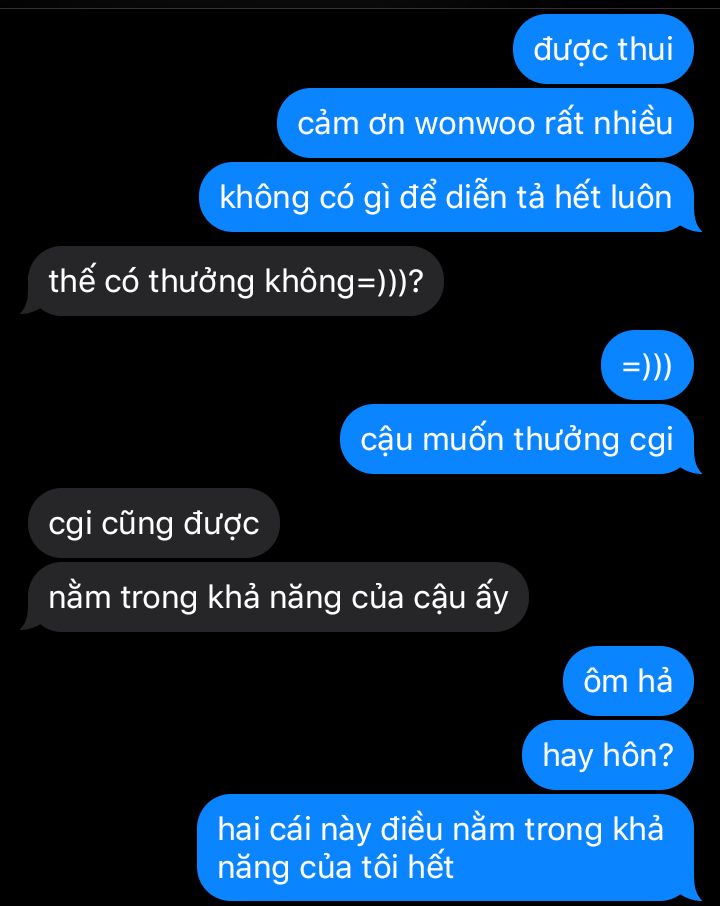Select the 'thế có thưởng không=)))?' reply
Screen dimensions: 720x906
point(236,281)
